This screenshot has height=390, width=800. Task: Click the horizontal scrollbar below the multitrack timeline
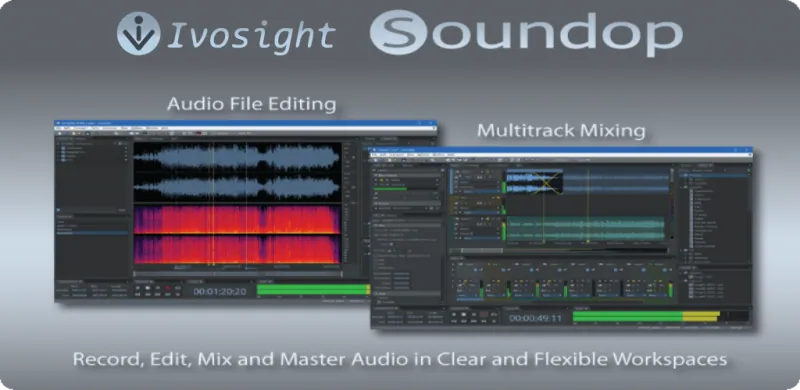pyautogui.click(x=559, y=251)
